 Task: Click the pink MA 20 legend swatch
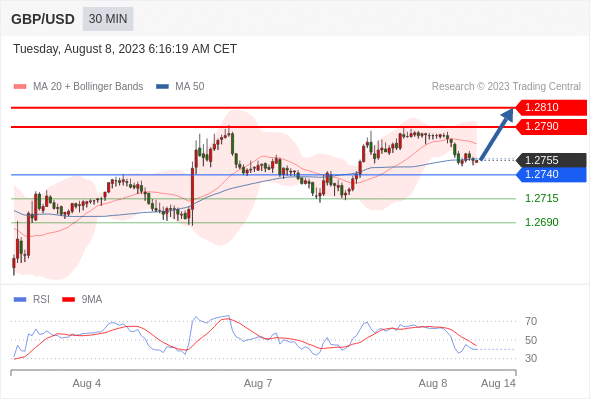tap(20, 87)
